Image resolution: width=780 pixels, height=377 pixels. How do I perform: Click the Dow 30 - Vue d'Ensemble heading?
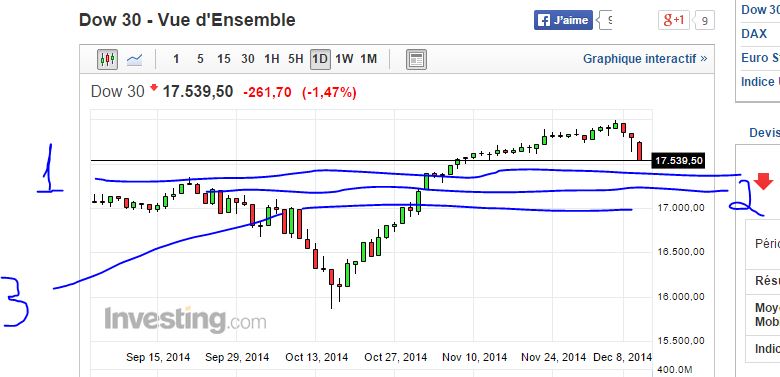187,20
